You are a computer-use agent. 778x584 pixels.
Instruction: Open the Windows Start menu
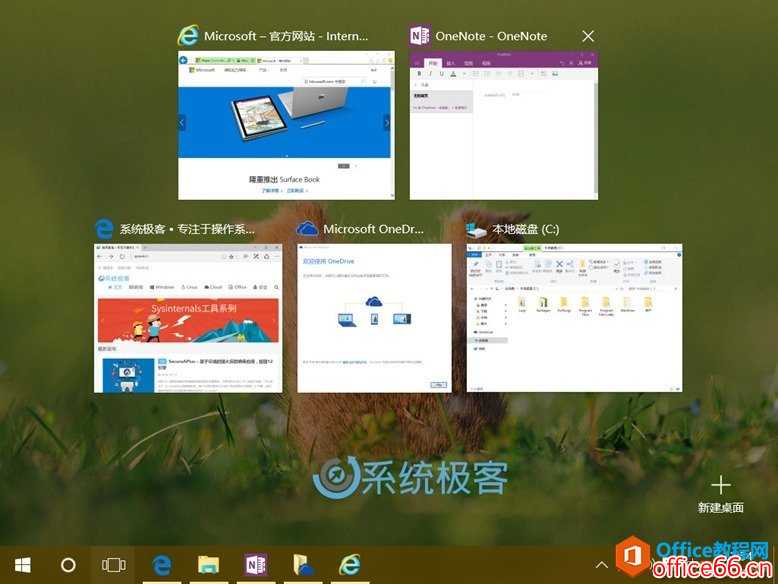22,565
